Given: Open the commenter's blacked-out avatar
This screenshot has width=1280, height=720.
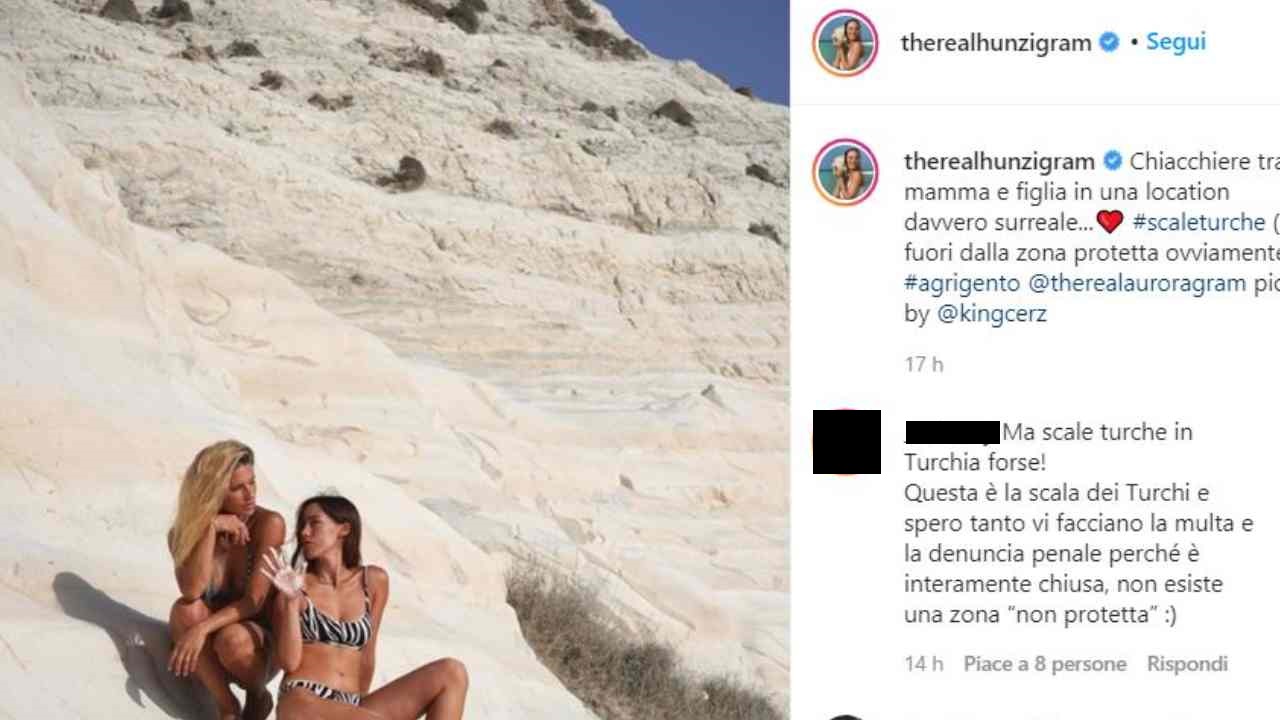Looking at the screenshot, I should coord(847,442).
